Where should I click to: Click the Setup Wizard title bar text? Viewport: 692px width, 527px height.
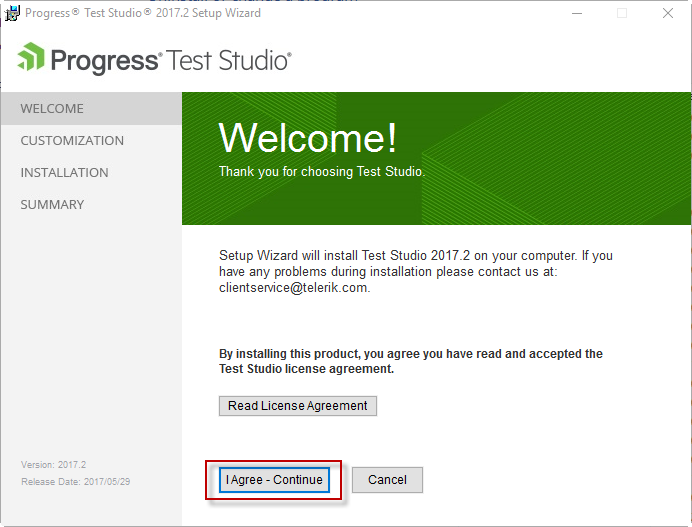coord(143,13)
